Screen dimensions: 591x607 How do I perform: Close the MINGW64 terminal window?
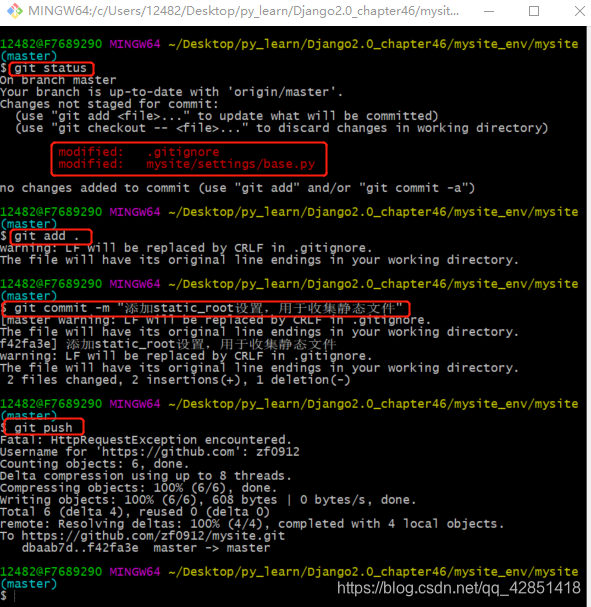[579, 11]
